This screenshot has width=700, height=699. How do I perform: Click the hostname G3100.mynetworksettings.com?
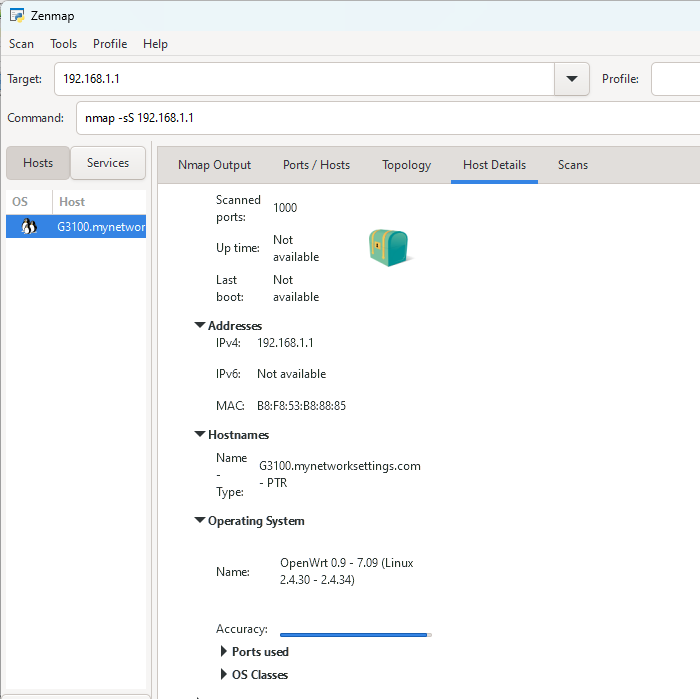pyautogui.click(x=340, y=466)
